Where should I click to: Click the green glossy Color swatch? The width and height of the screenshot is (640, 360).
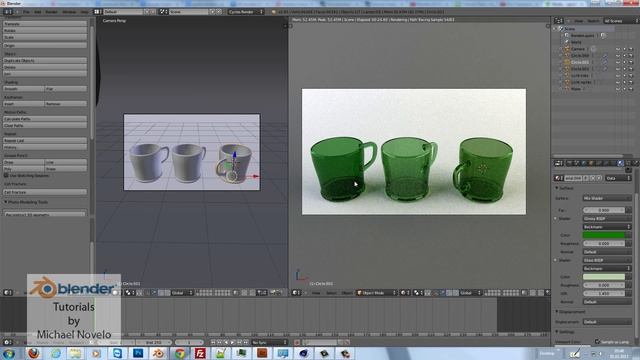click(x=604, y=235)
